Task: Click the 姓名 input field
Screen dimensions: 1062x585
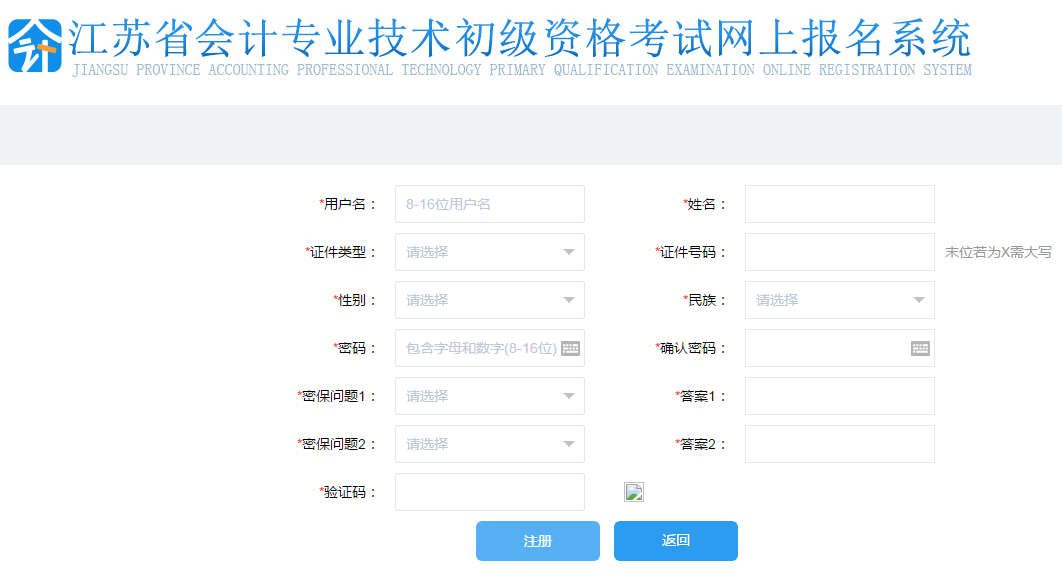Action: tap(839, 204)
